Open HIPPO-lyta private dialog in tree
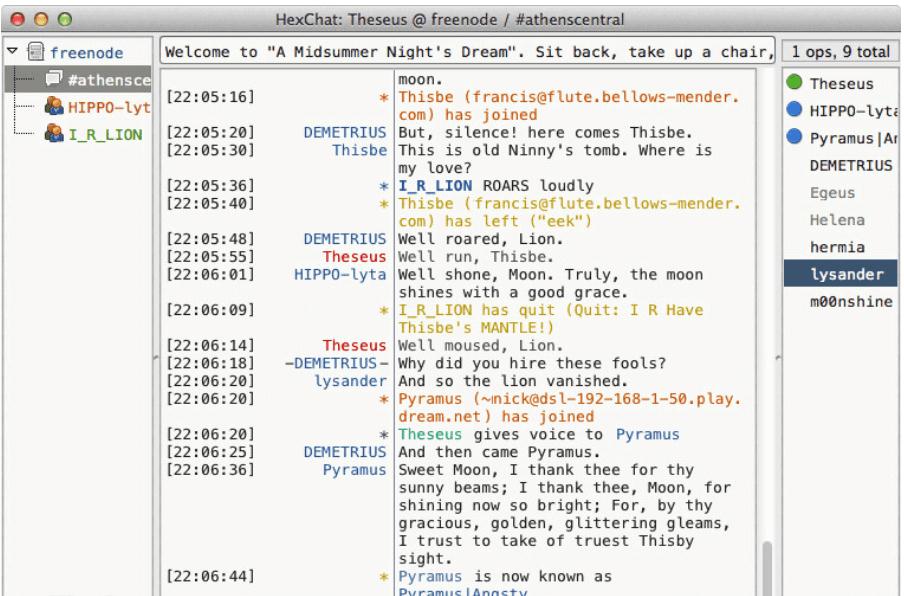Screen dimensions: 904x596 point(108,107)
